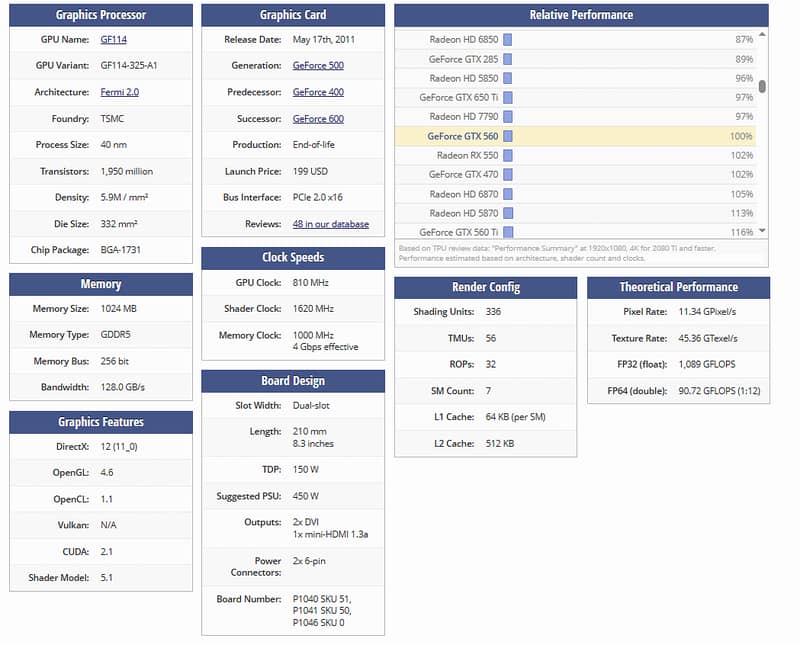The image size is (800, 645).
Task: Click the 199 USD launch price
Action: 310,171
